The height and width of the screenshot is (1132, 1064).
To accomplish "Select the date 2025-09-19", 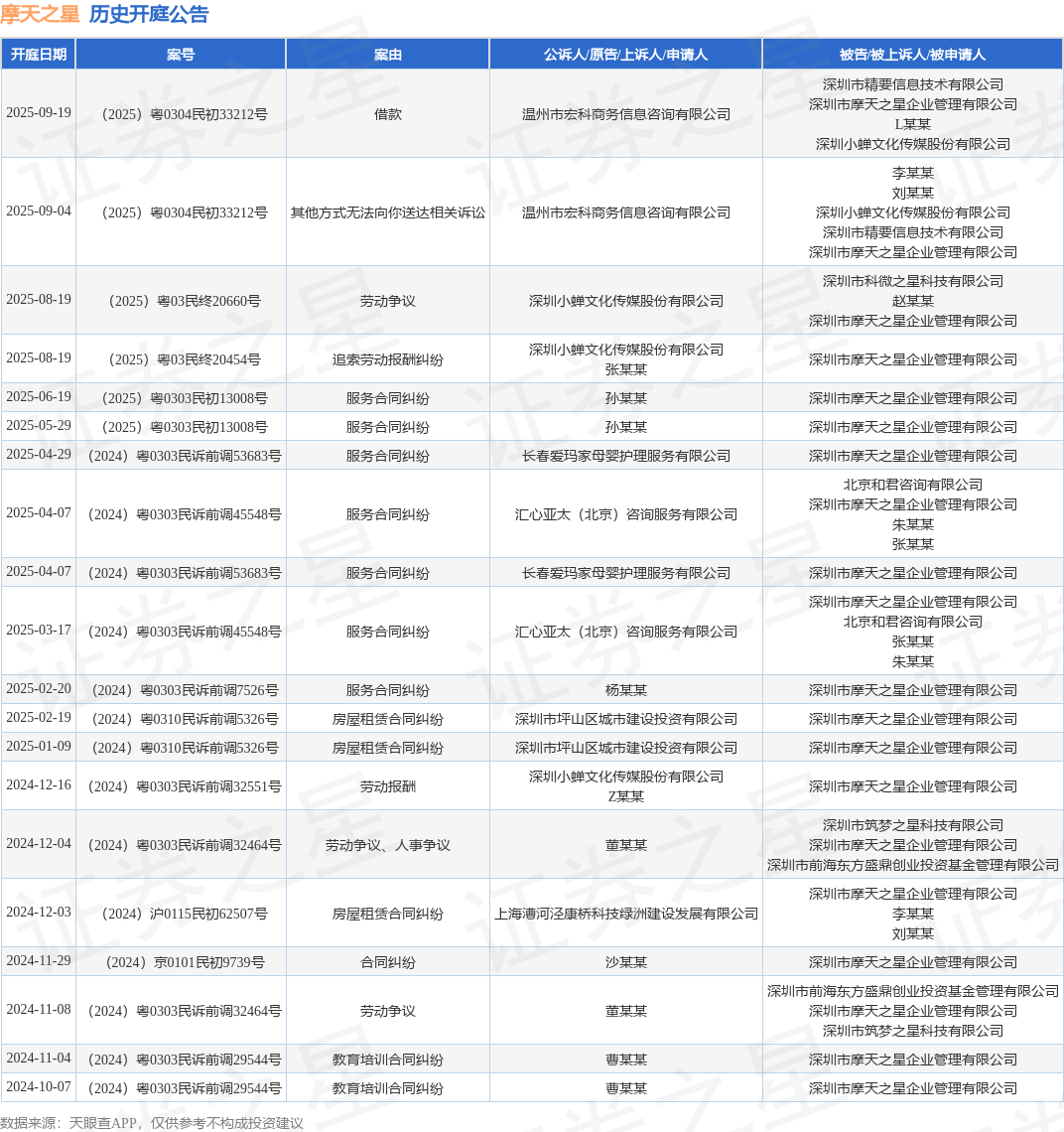I will point(39,112).
